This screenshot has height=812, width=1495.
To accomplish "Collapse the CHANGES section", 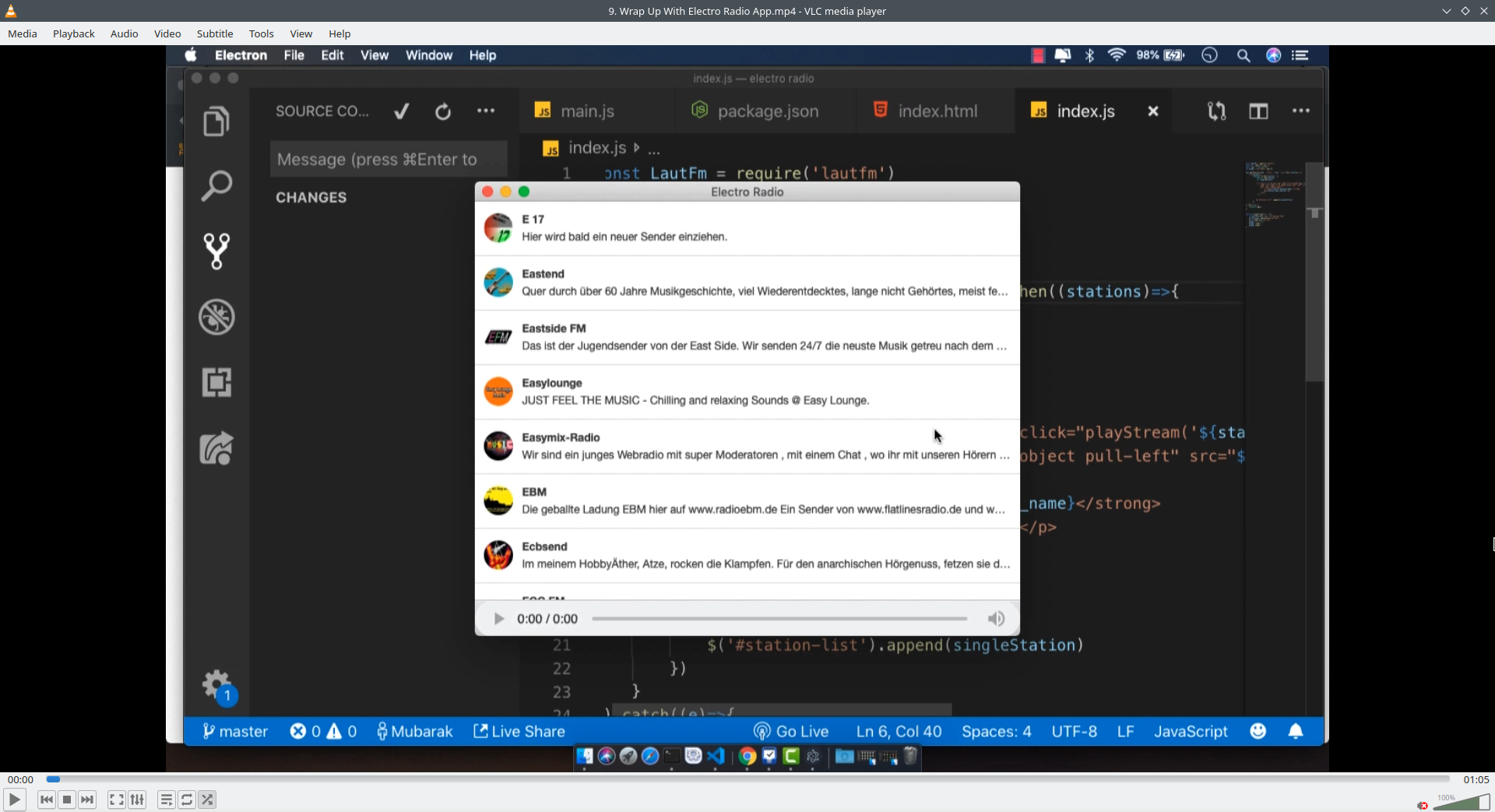I will point(311,198).
